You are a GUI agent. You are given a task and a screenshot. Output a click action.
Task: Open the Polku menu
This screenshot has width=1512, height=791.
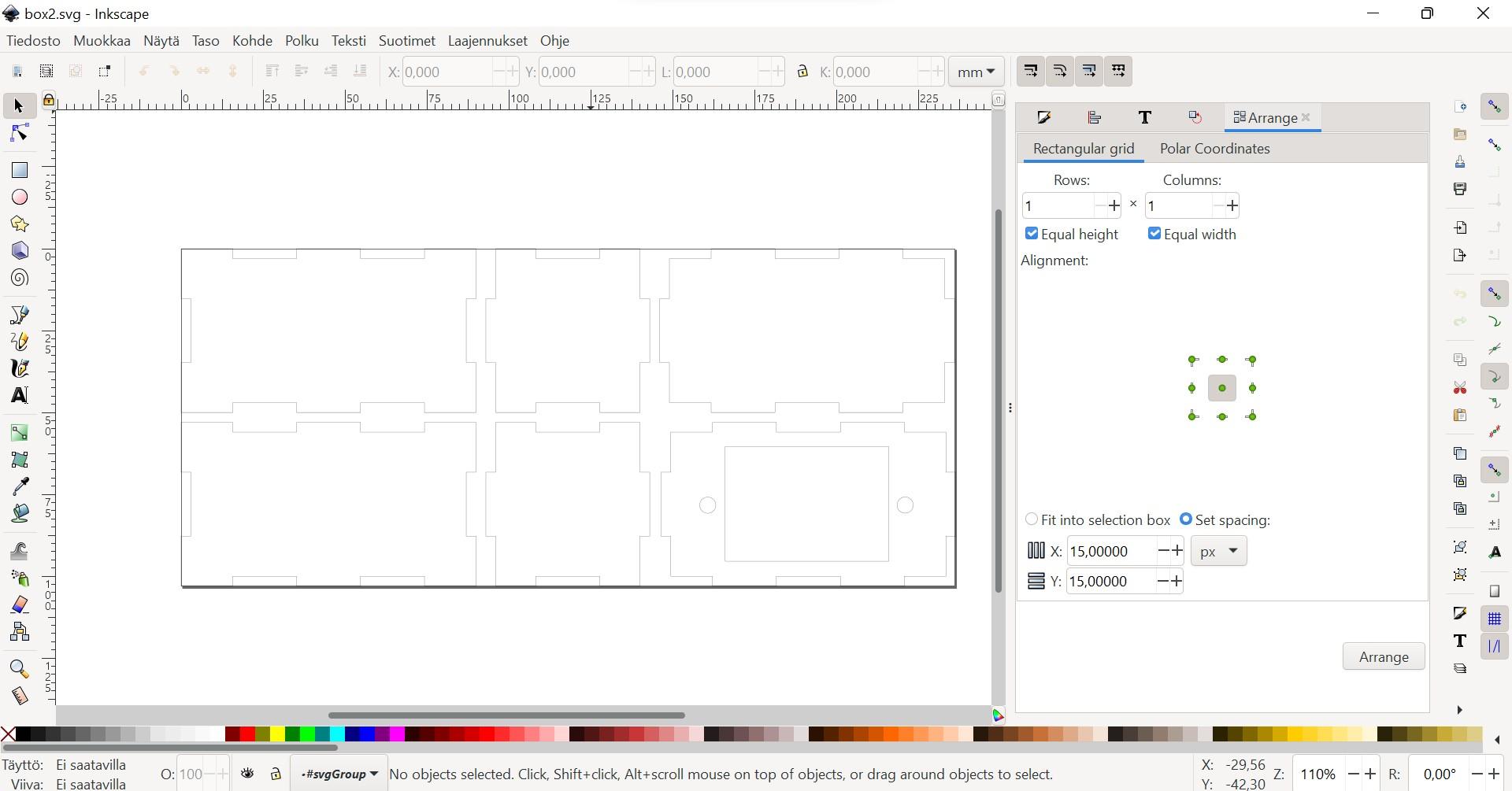302,41
